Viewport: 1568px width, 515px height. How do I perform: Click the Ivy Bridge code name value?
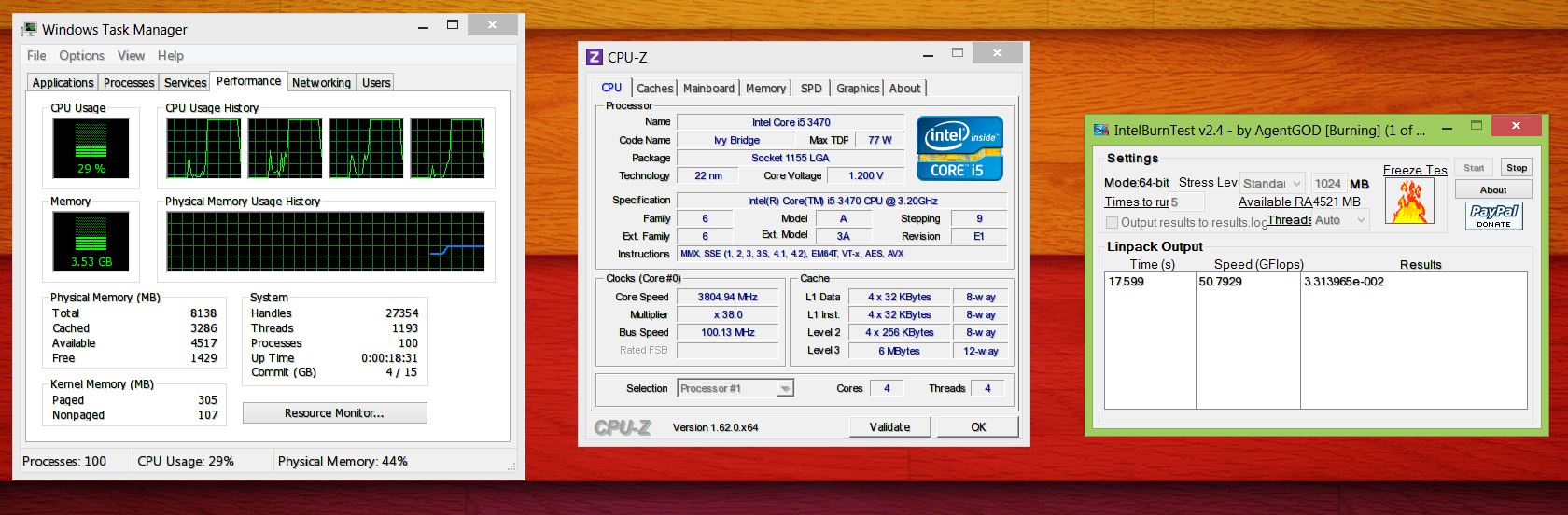point(736,140)
